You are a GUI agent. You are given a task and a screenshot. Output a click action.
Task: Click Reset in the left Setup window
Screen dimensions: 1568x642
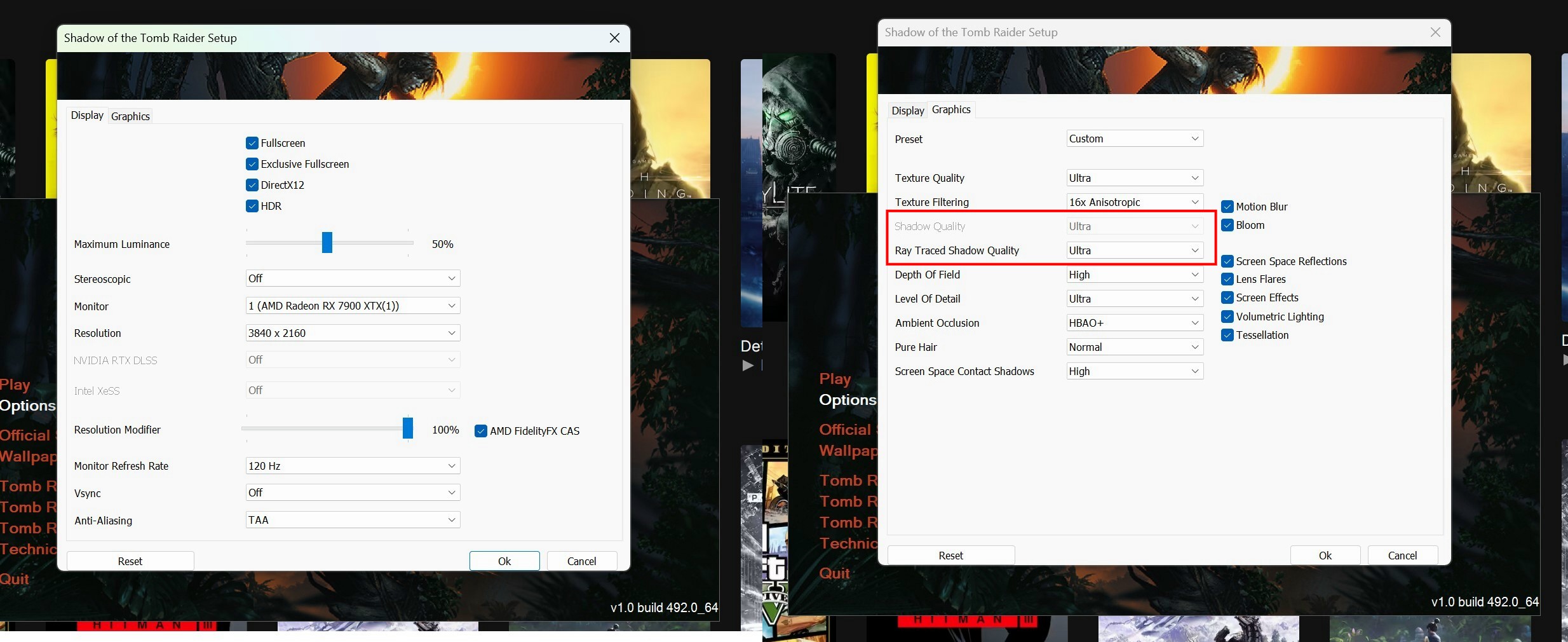(x=130, y=561)
